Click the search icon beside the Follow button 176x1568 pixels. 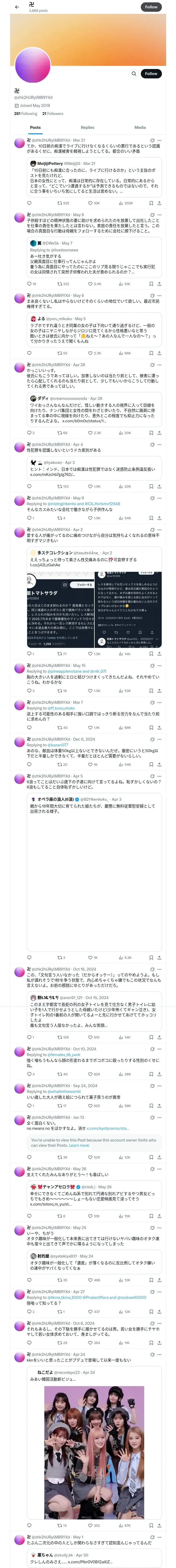tap(133, 74)
